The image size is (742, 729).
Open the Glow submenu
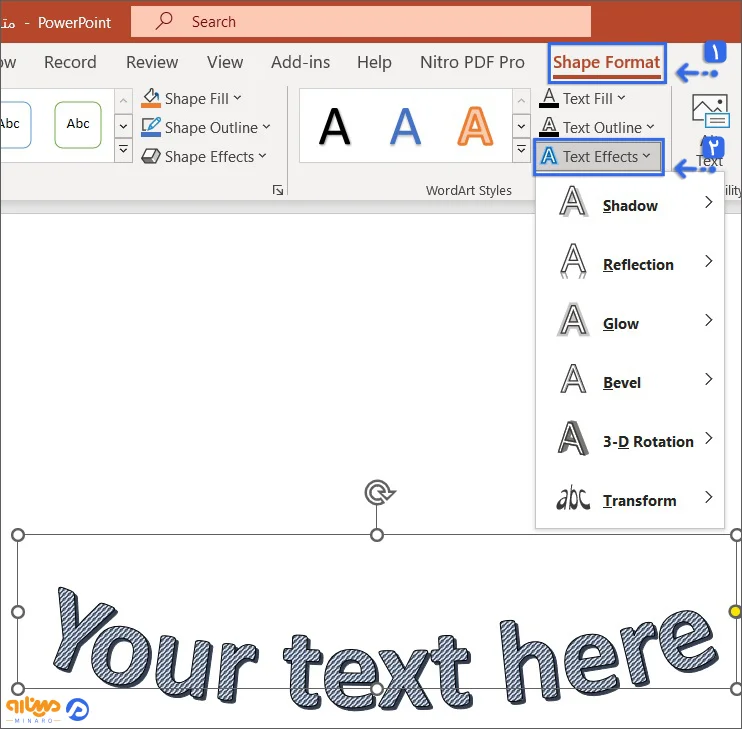630,322
